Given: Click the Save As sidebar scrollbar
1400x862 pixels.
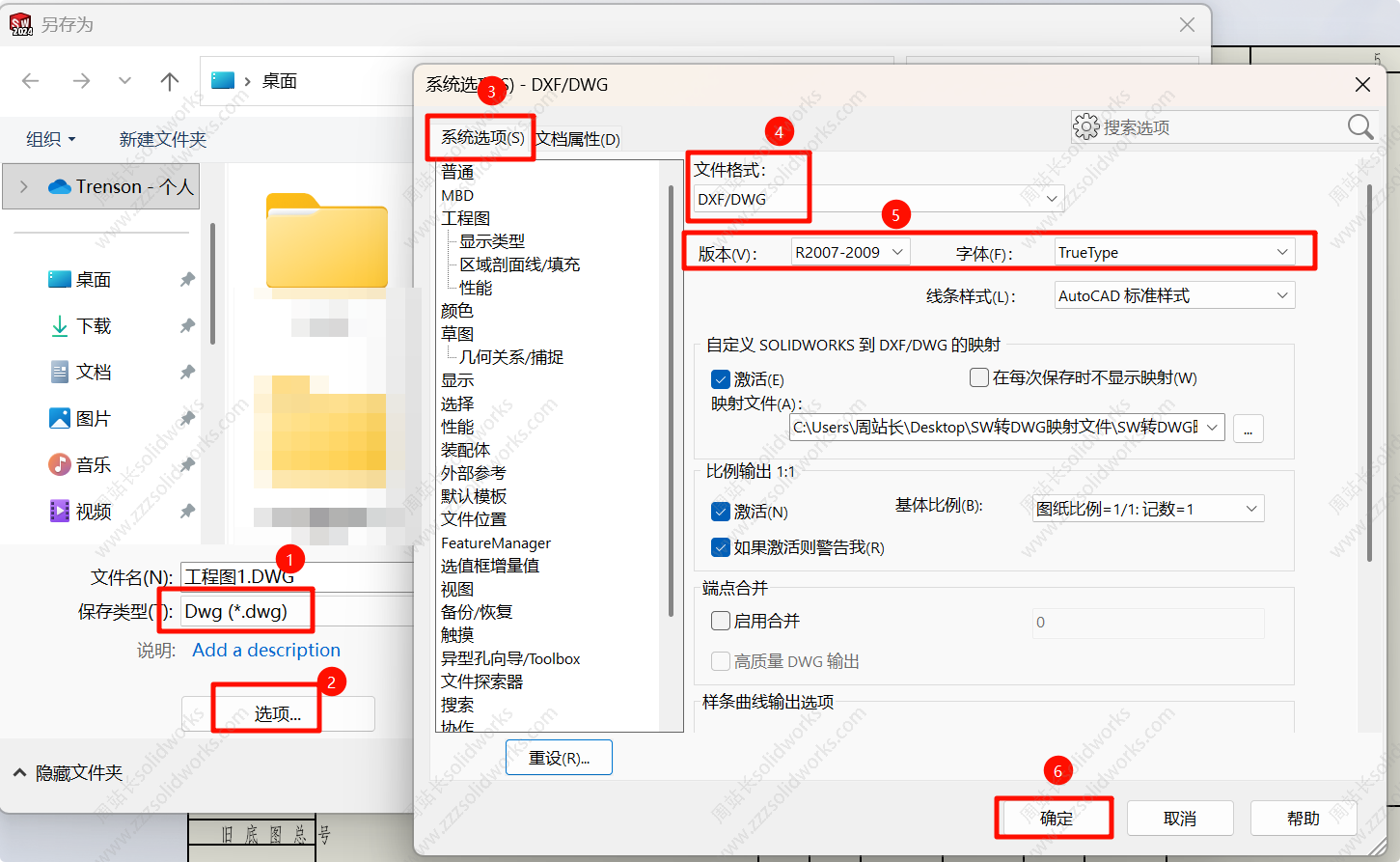Looking at the screenshot, I should point(212,284).
